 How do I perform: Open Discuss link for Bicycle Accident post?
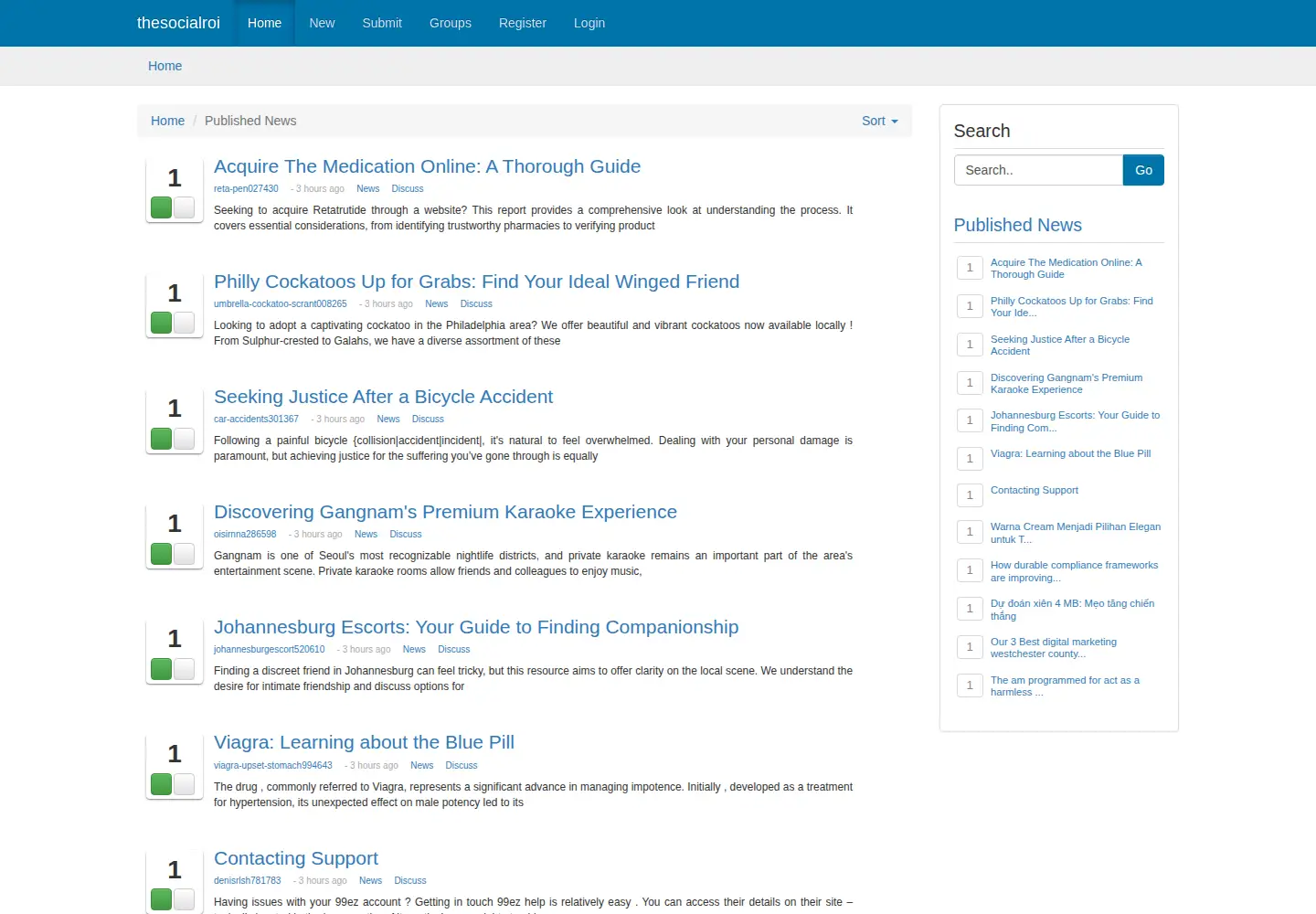point(428,419)
